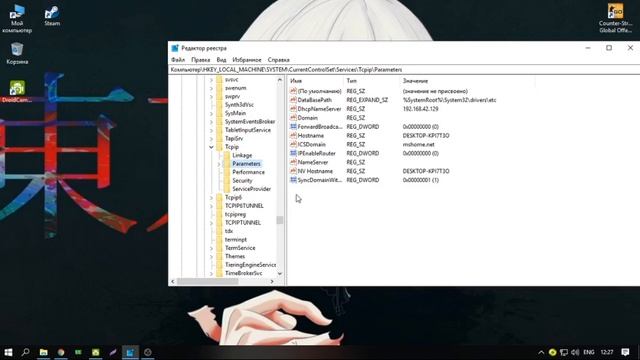The width and height of the screenshot is (640, 360).
Task: Click the DhcpNameServer string value icon
Action: point(293,109)
